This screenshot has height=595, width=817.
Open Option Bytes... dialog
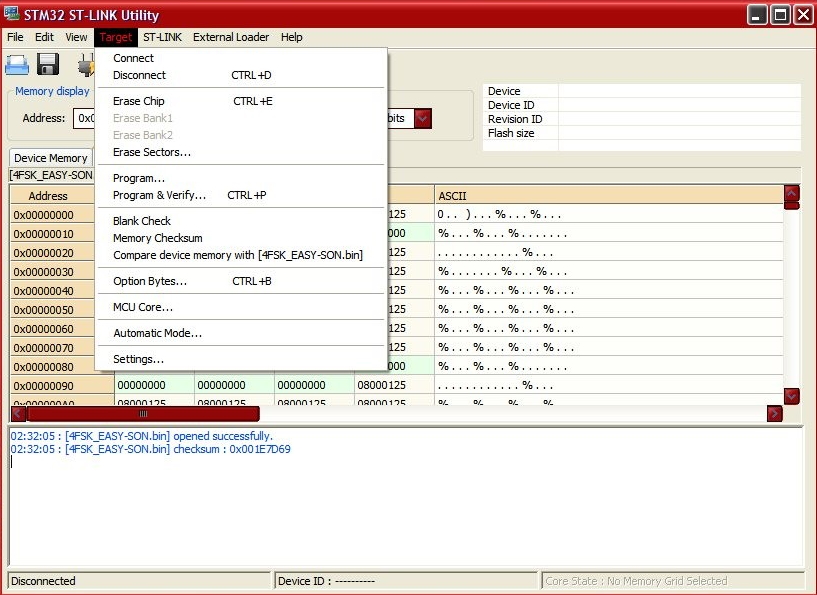point(241,281)
